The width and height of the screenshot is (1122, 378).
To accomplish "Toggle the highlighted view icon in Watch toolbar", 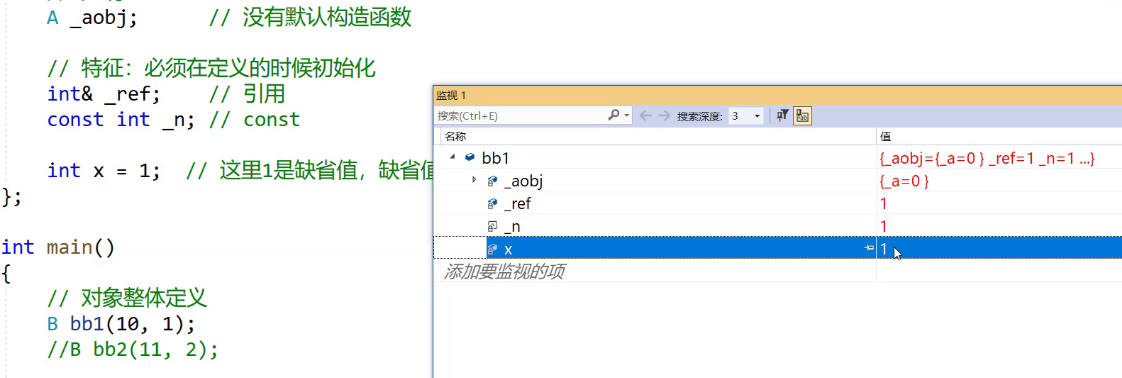I will [x=803, y=115].
